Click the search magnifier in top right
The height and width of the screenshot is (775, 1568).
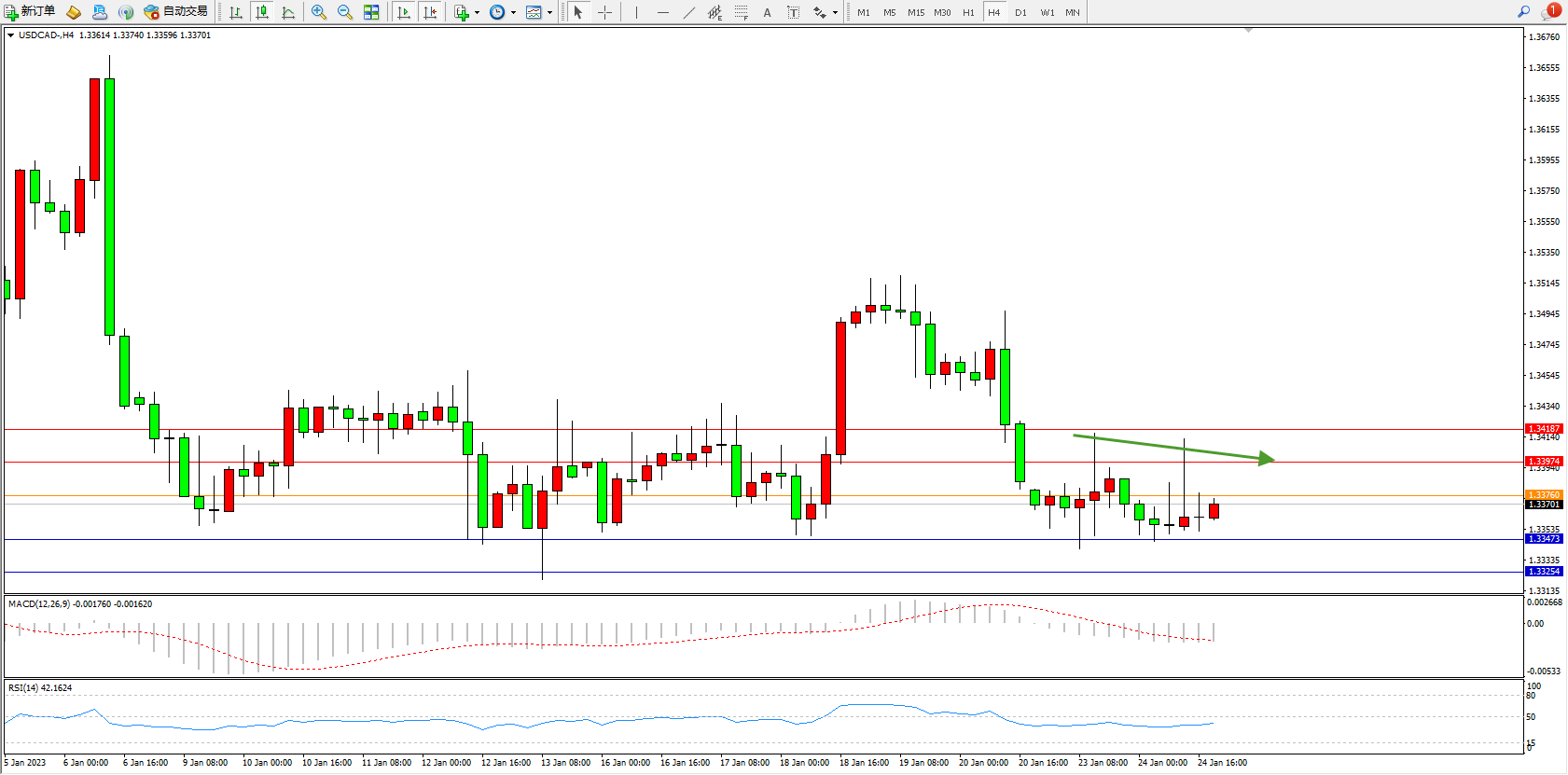click(1523, 12)
